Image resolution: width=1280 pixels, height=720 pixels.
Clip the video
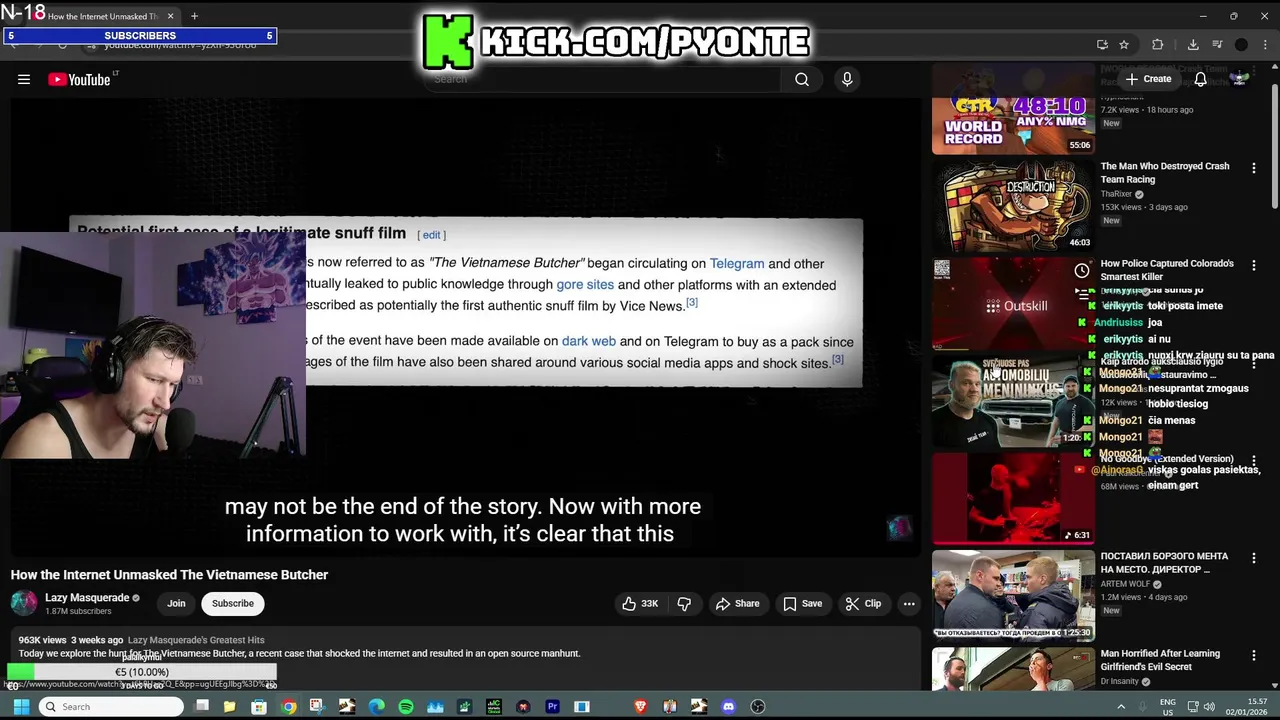point(863,604)
